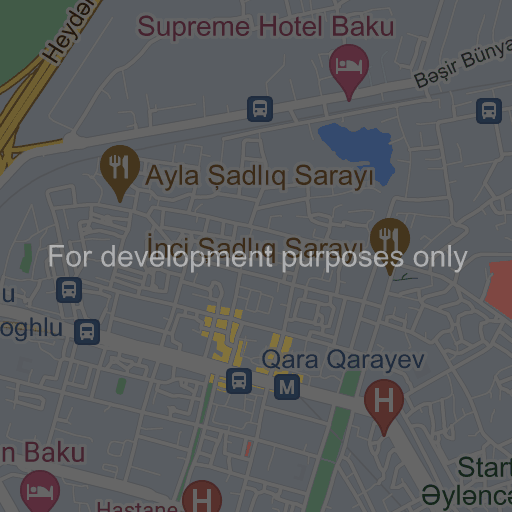Click the bus stop icon next to 'oghlu' label
The image size is (512, 512).
(87, 332)
